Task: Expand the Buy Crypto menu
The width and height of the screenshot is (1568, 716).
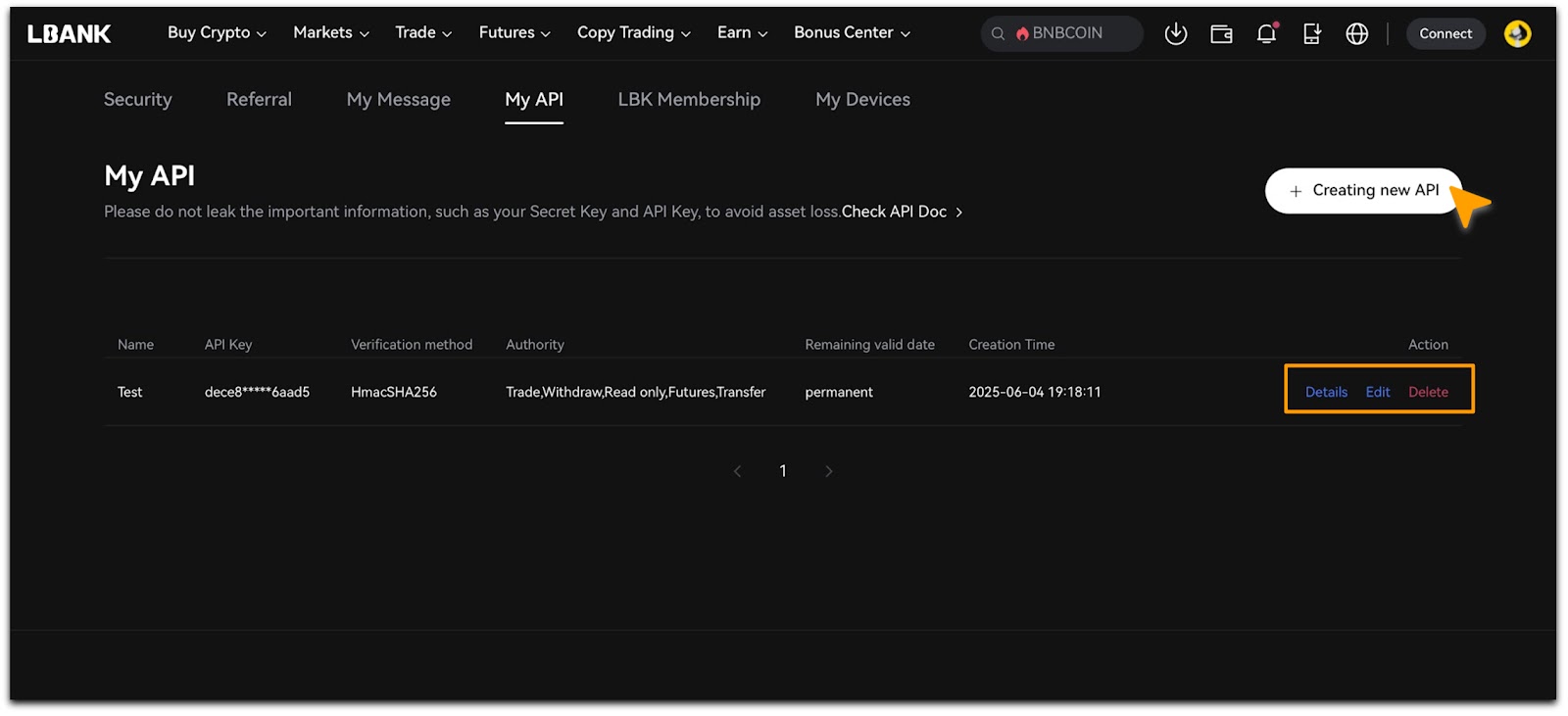Action: (217, 33)
